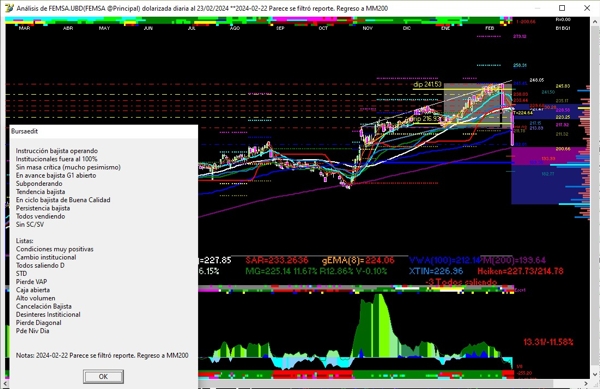Click the Heiken=227.73/214.78 readout
This screenshot has width=600, height=389.
point(520,271)
